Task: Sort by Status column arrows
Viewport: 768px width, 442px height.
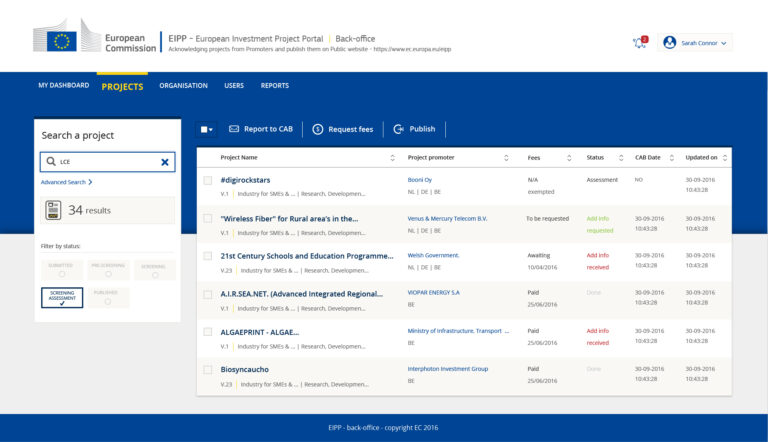Action: 621,158
